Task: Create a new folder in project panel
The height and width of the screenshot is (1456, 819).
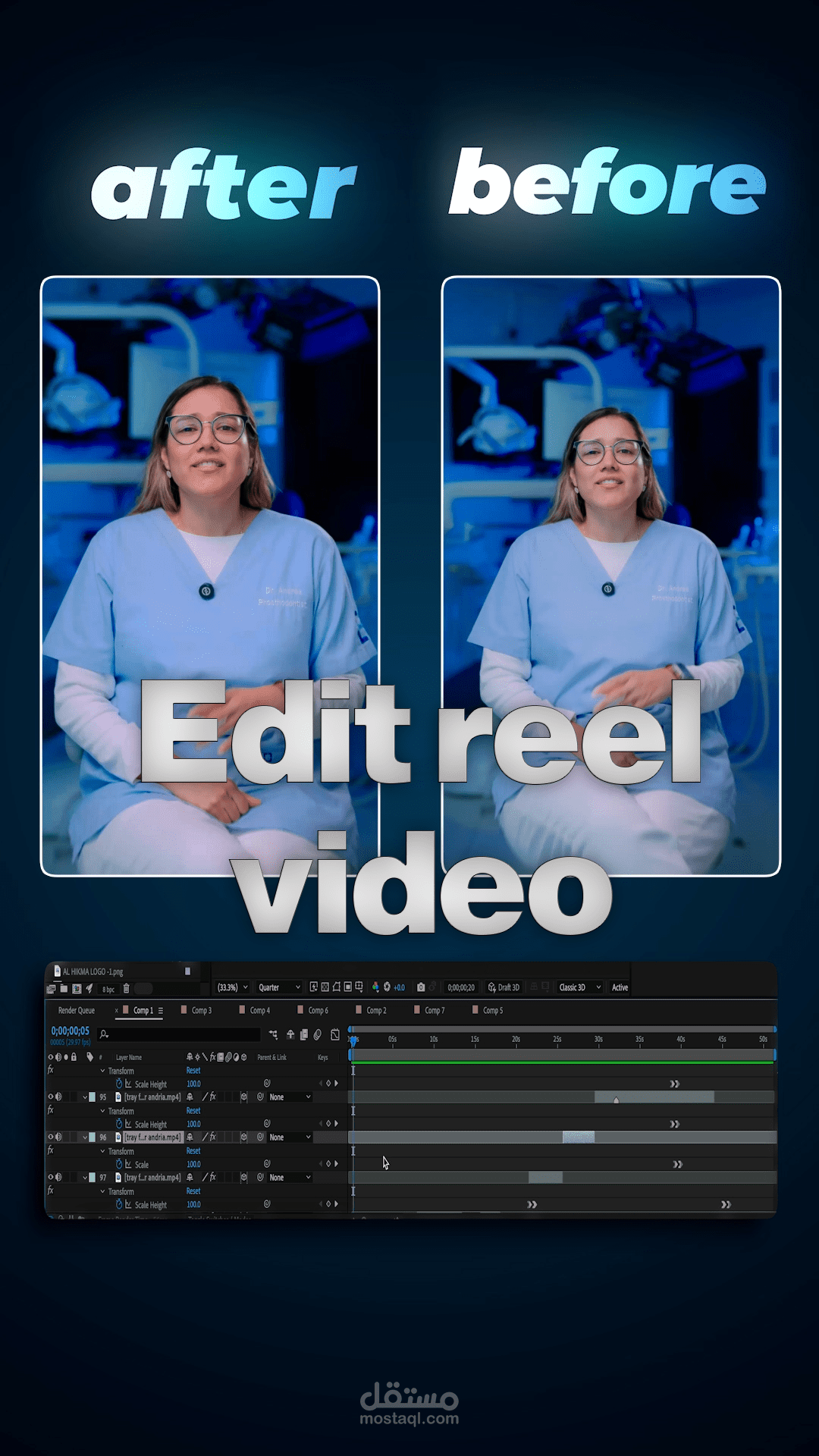Action: 64,988
